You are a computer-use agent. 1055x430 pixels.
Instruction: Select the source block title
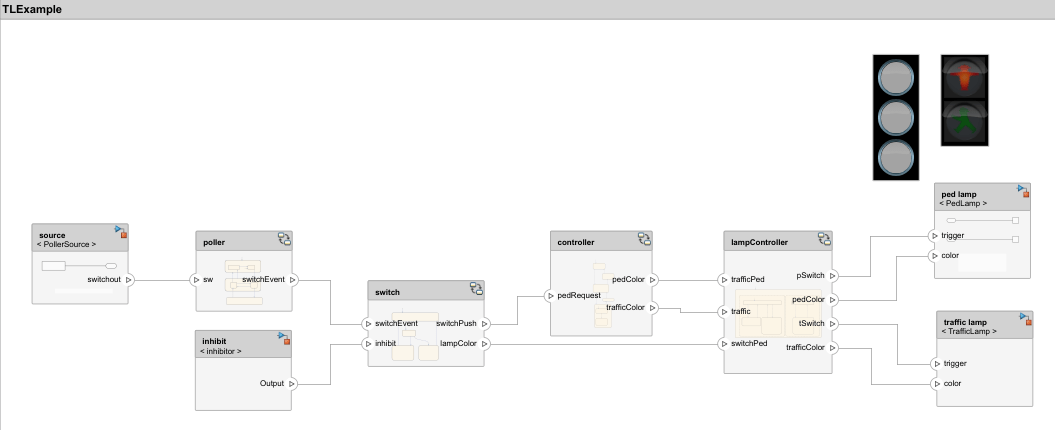(52, 236)
